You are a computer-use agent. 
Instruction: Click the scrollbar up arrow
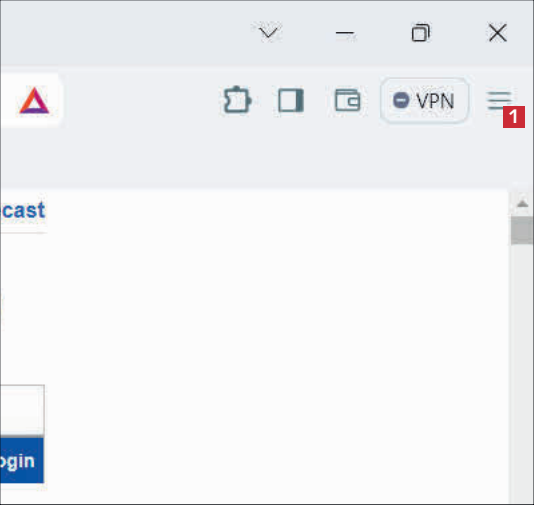tap(522, 204)
